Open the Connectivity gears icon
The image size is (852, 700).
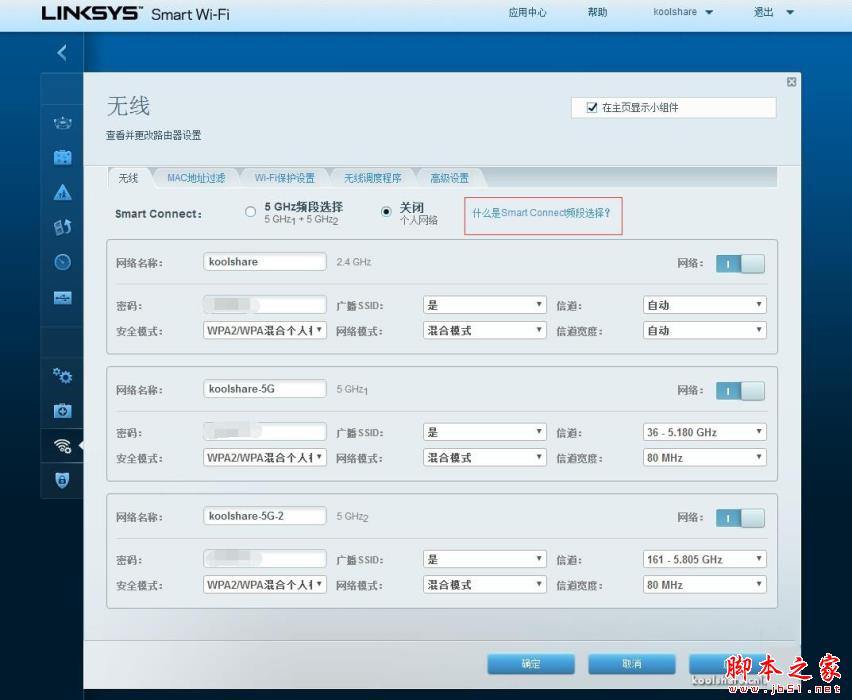62,376
